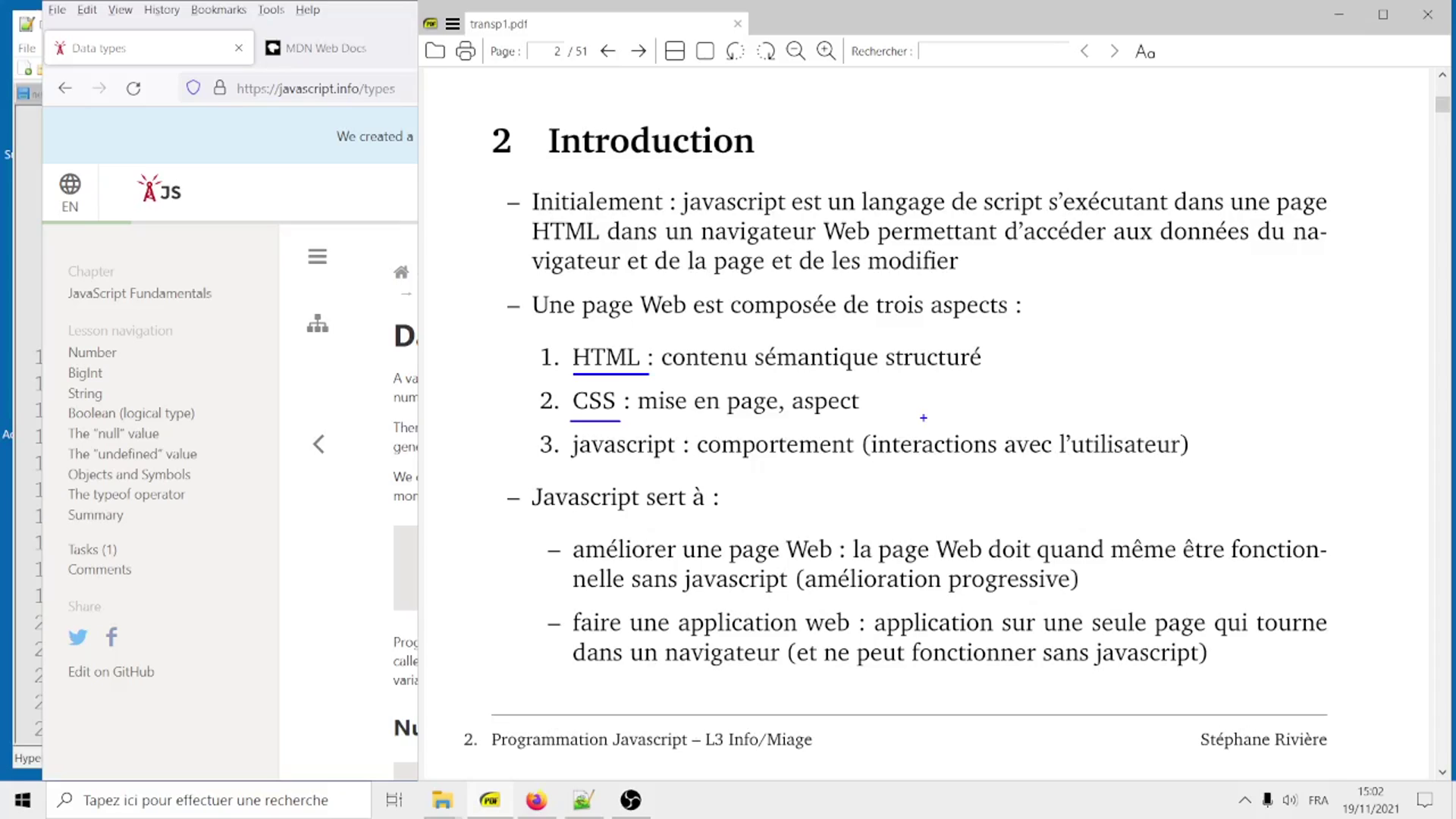Open the PDF viewer hamburger menu
The height and width of the screenshot is (819, 1456).
(x=453, y=24)
